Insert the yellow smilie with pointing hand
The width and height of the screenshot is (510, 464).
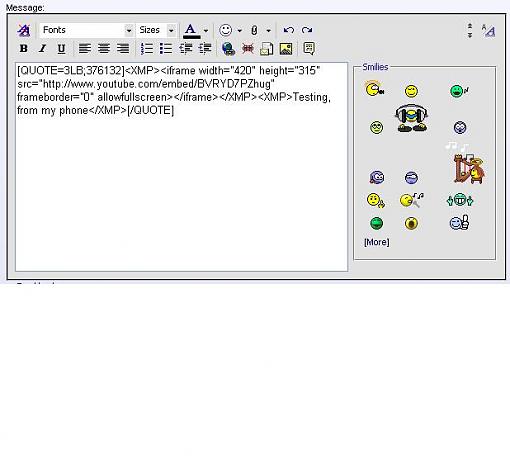click(376, 200)
